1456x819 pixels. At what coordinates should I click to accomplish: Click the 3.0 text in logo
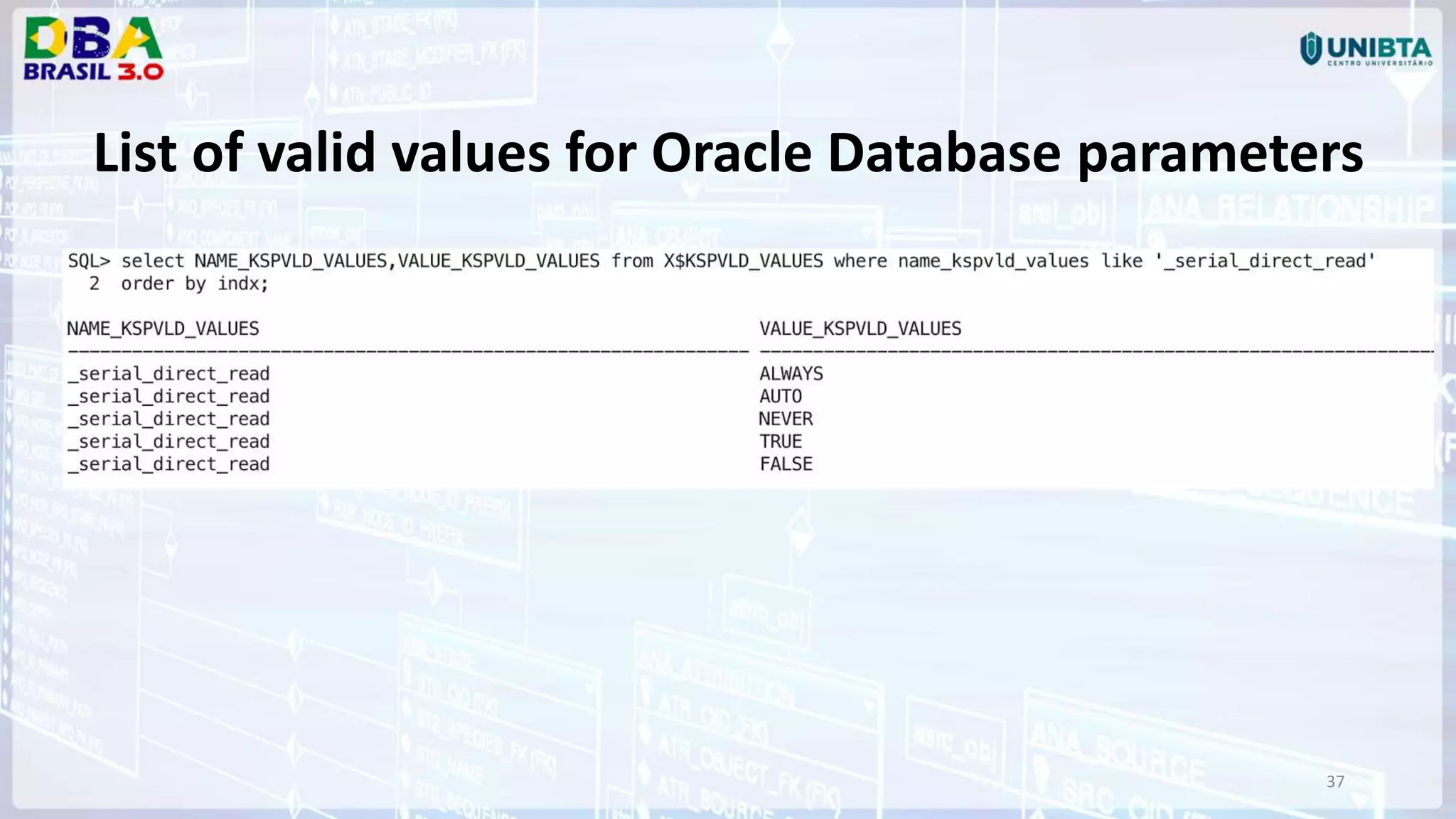click(x=140, y=72)
